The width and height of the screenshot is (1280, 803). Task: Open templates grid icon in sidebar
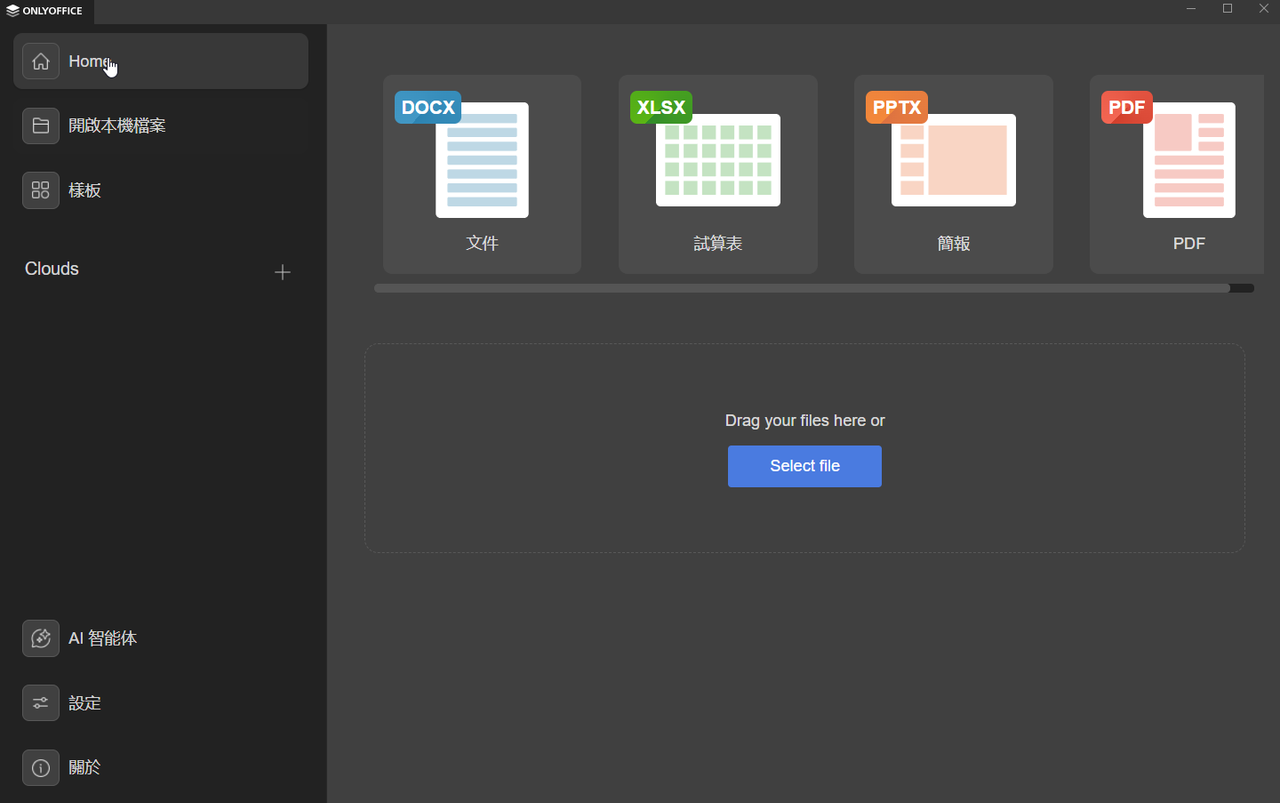click(41, 190)
